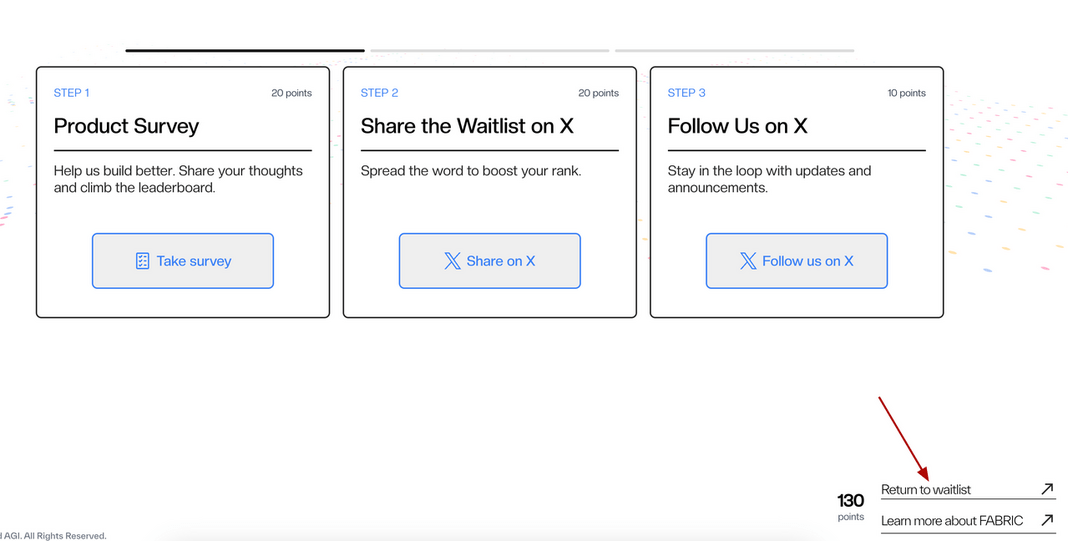This screenshot has height=541, width=1068.
Task: Click the 20 points label in Step 1
Action: (291, 93)
